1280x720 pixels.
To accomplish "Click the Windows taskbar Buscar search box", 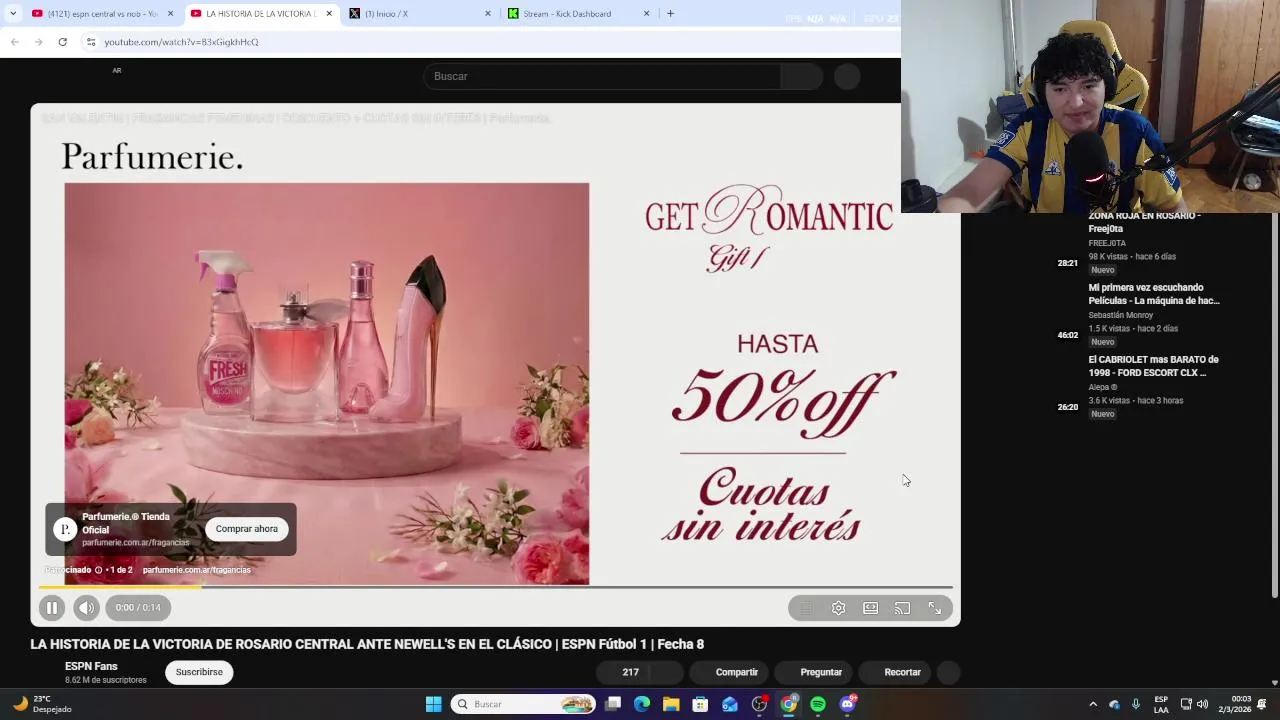I will pyautogui.click(x=523, y=704).
